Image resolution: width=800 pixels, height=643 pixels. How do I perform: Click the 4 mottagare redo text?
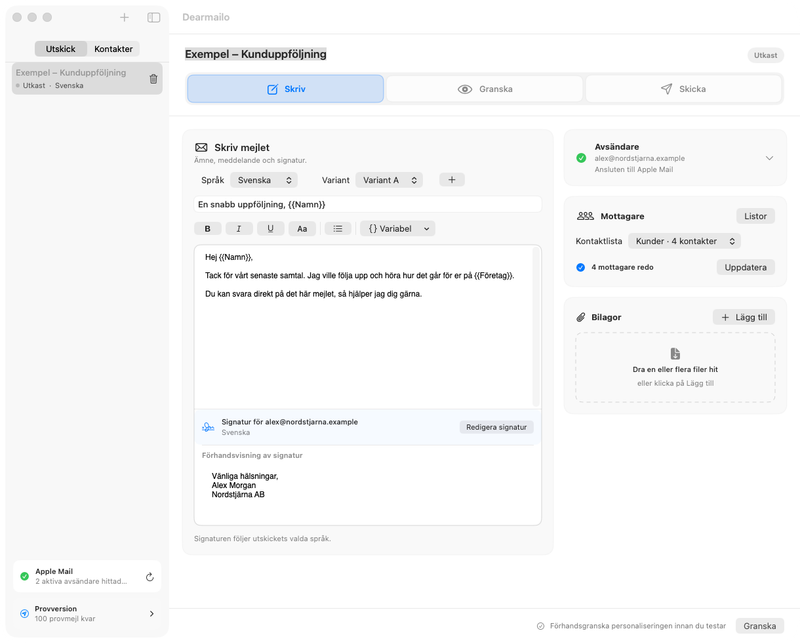pos(622,267)
